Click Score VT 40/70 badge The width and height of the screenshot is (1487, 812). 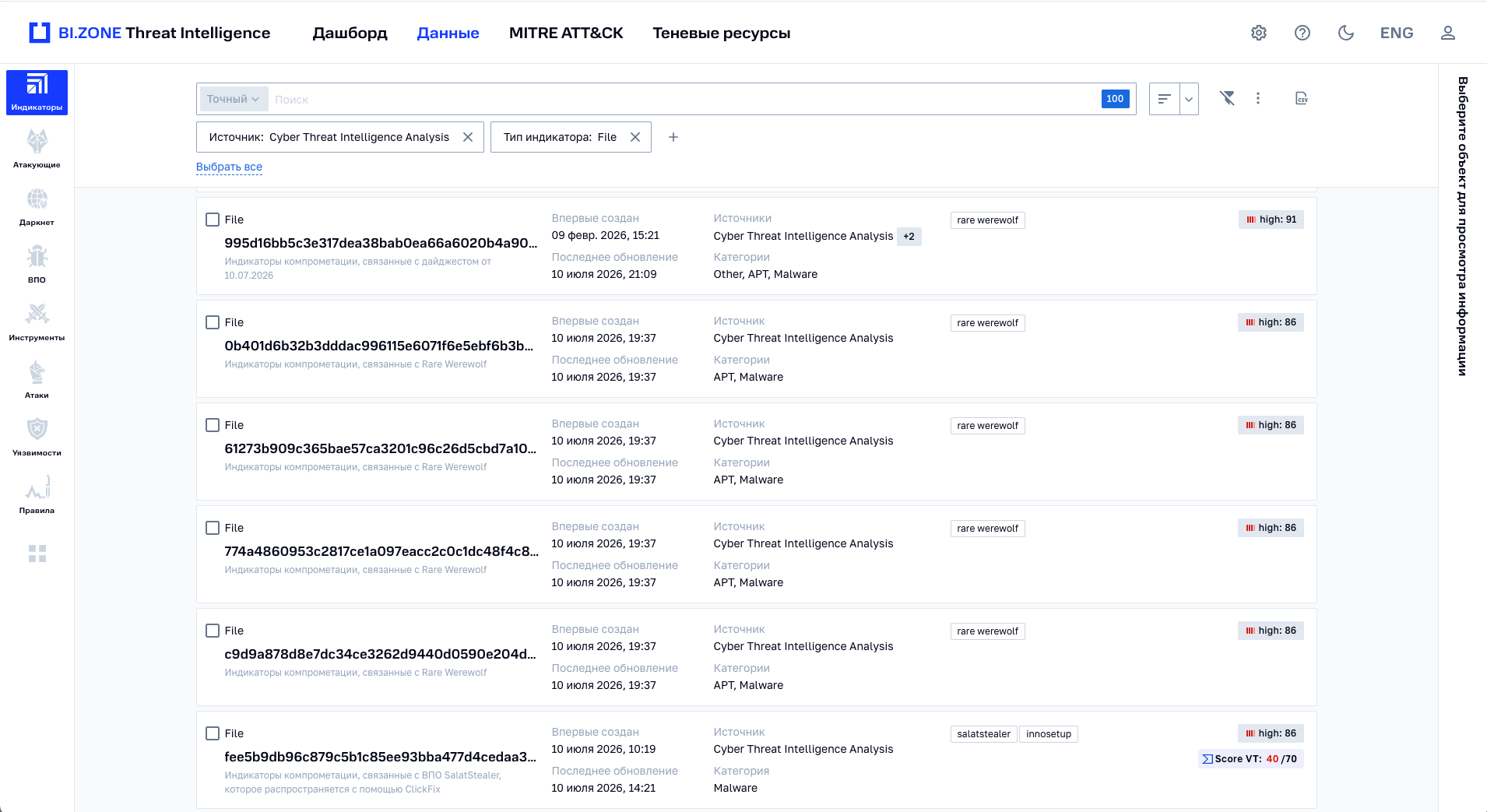coord(1251,759)
